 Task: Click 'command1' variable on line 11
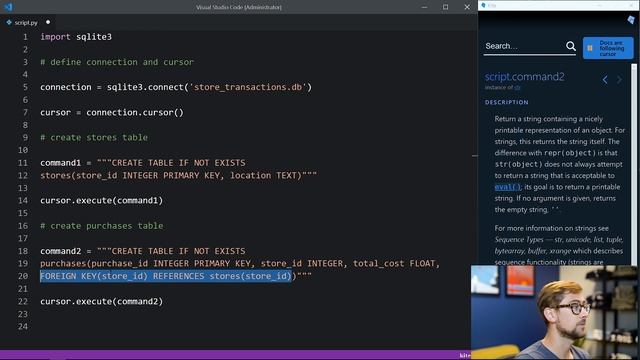[x=60, y=162]
